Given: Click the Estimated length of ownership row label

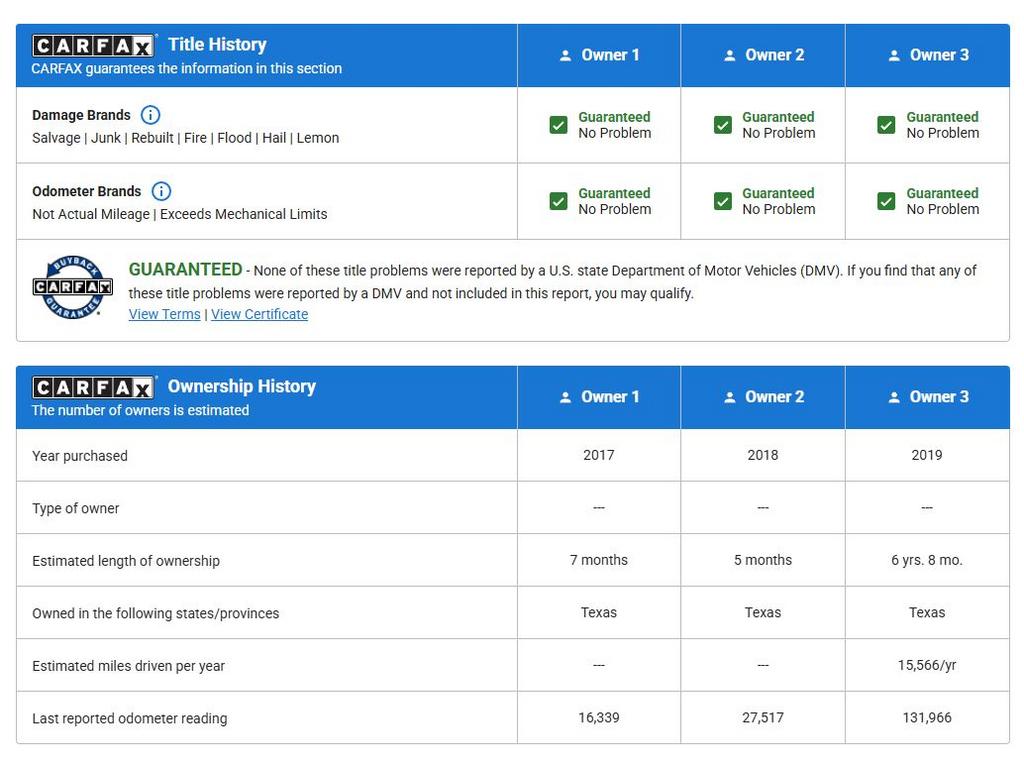Looking at the screenshot, I should [126, 561].
